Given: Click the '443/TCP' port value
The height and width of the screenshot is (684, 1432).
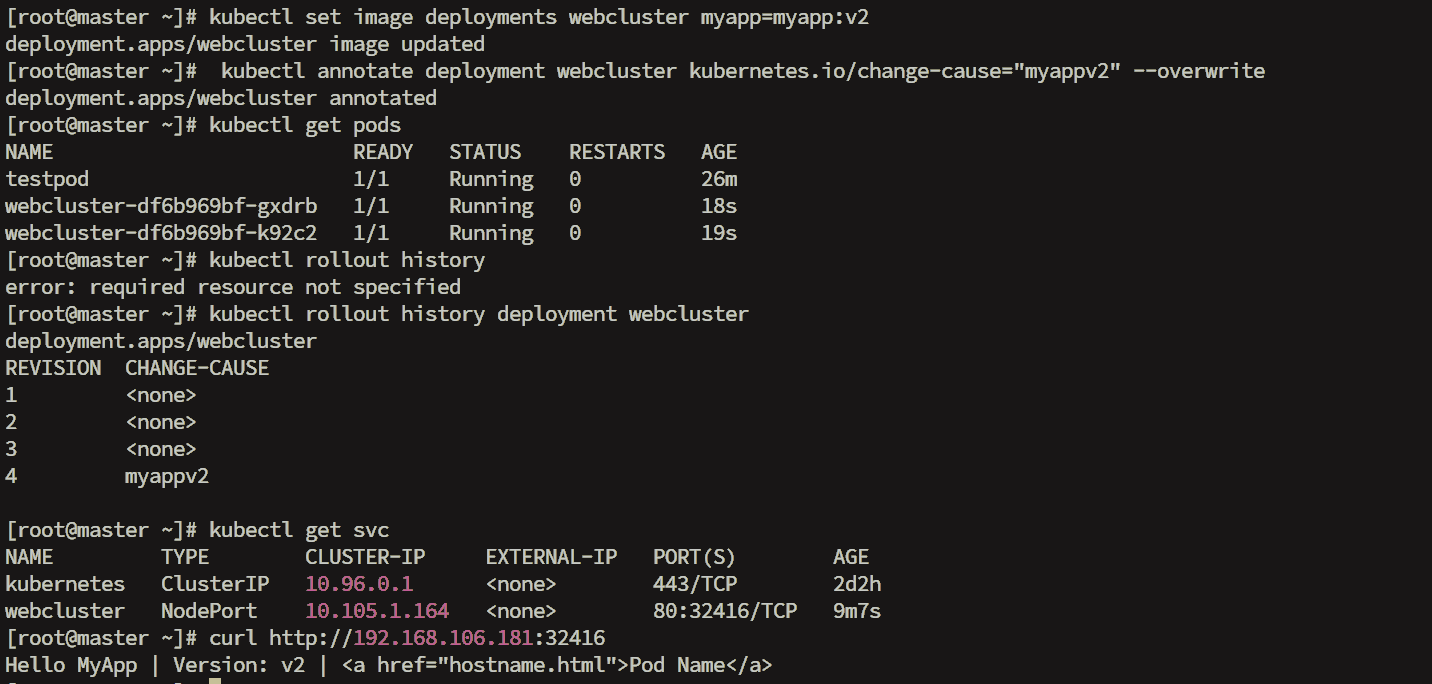Looking at the screenshot, I should [x=695, y=584].
